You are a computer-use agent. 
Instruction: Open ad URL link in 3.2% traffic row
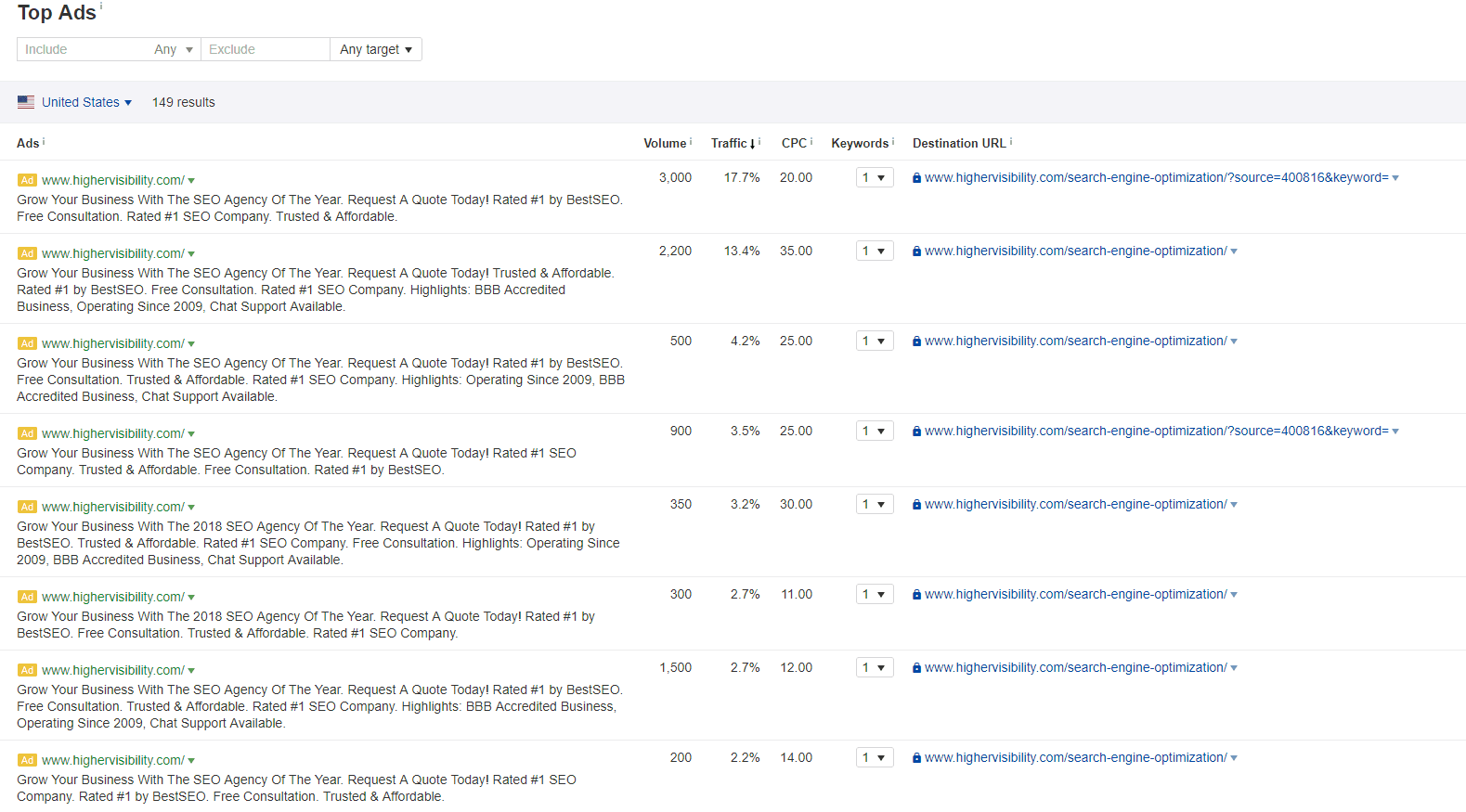coord(113,507)
